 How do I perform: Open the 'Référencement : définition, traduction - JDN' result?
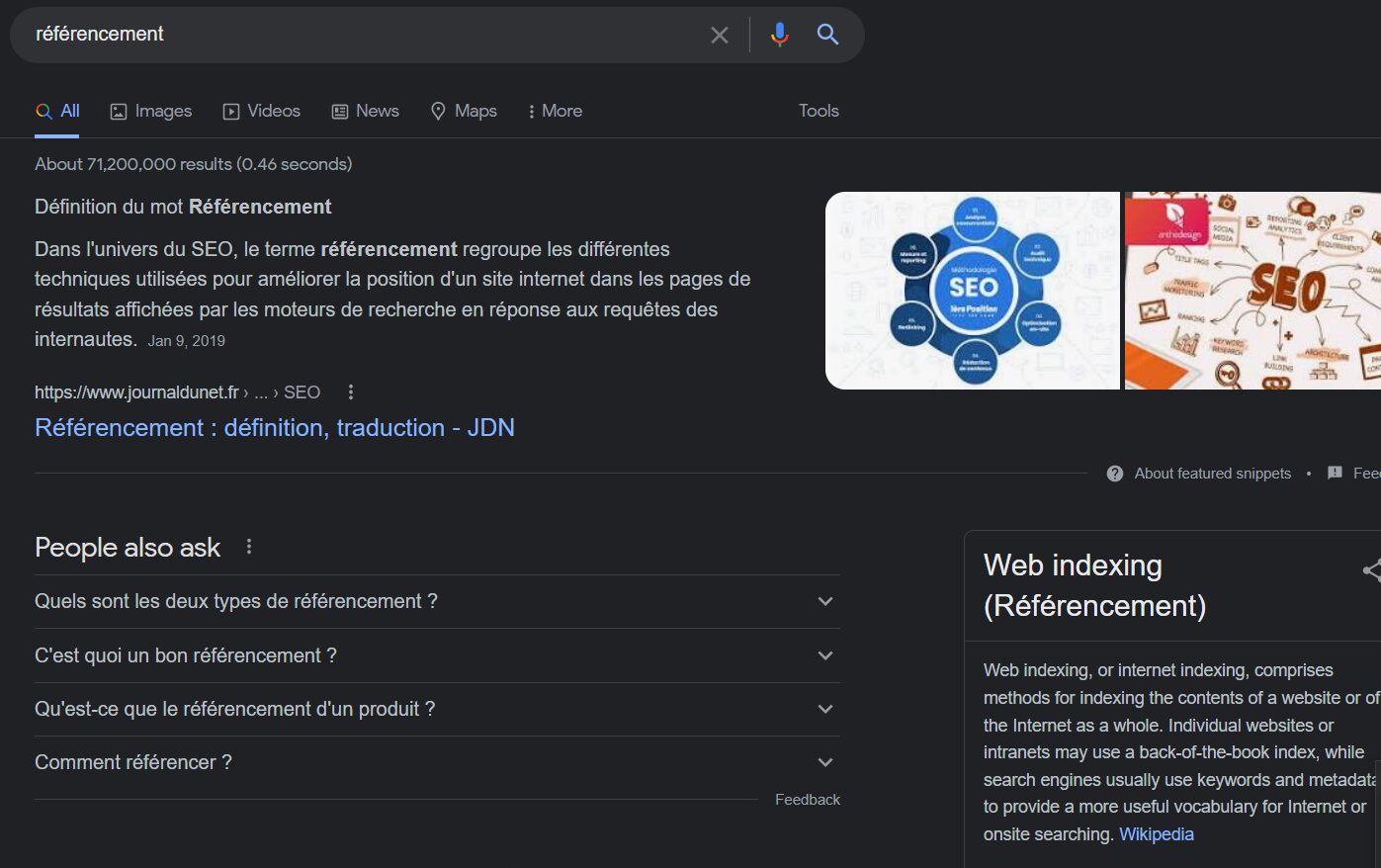pyautogui.click(x=274, y=427)
